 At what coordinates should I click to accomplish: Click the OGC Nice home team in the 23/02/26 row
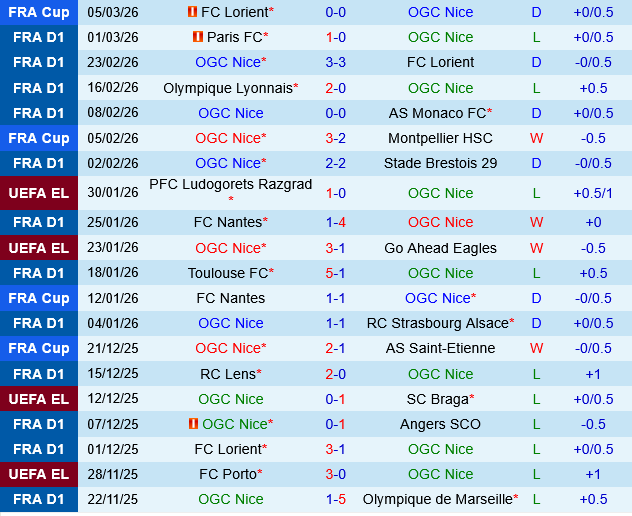click(x=228, y=62)
